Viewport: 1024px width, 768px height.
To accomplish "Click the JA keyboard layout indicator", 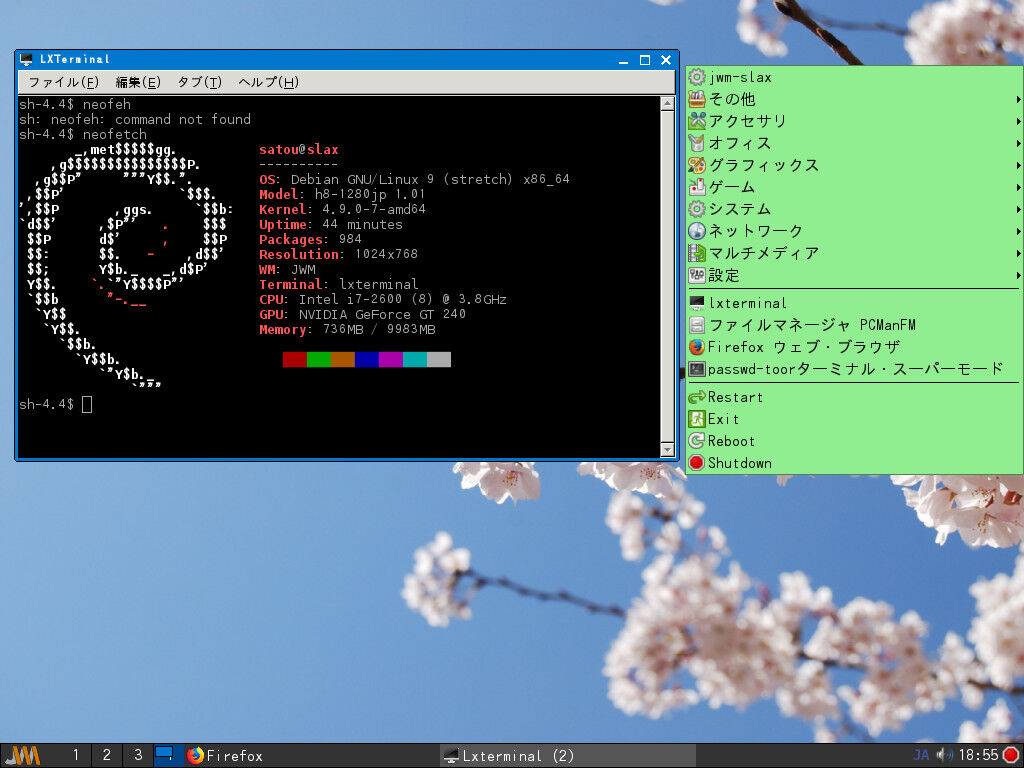I will coord(921,756).
